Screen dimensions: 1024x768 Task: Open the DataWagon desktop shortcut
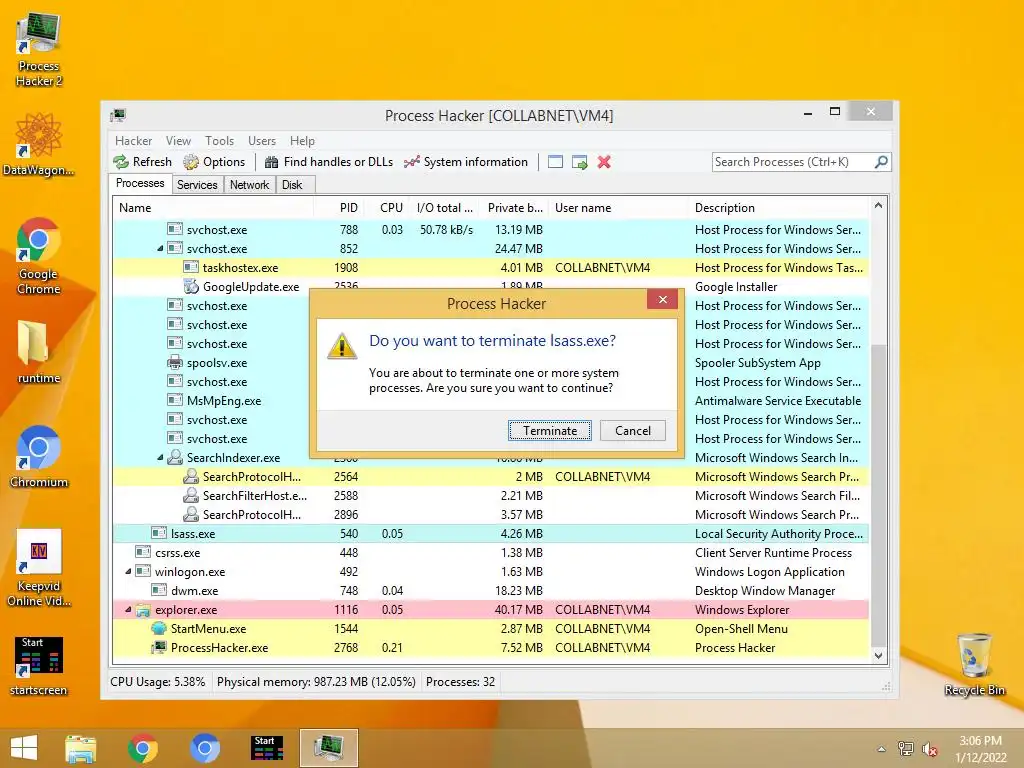[39, 144]
